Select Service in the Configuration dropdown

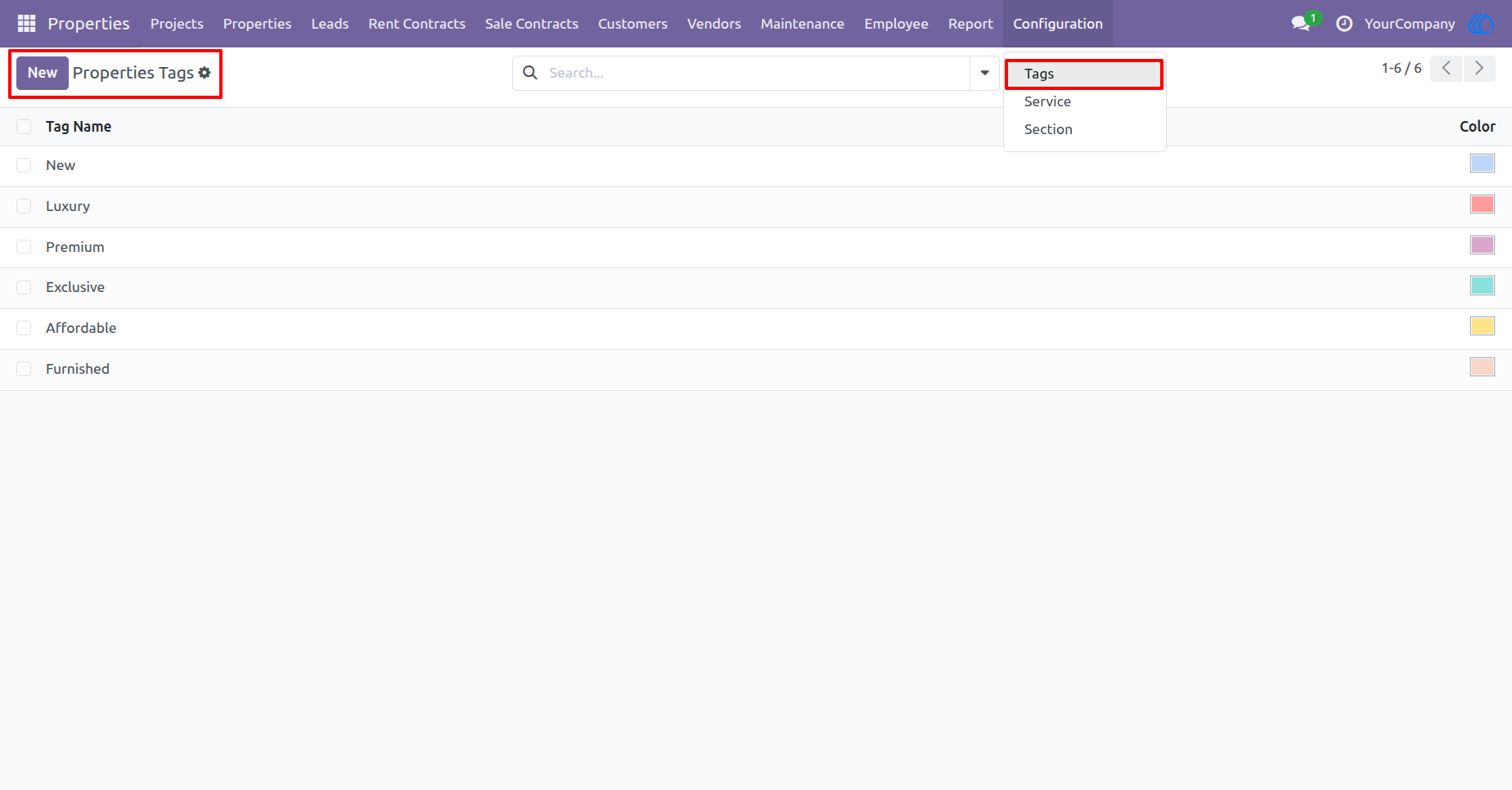click(1084, 101)
